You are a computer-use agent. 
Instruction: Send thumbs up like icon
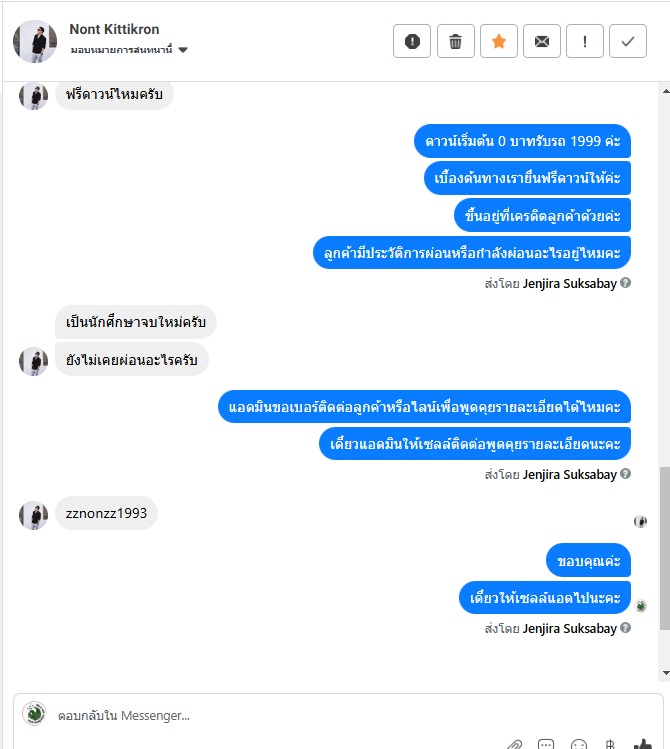tap(643, 745)
